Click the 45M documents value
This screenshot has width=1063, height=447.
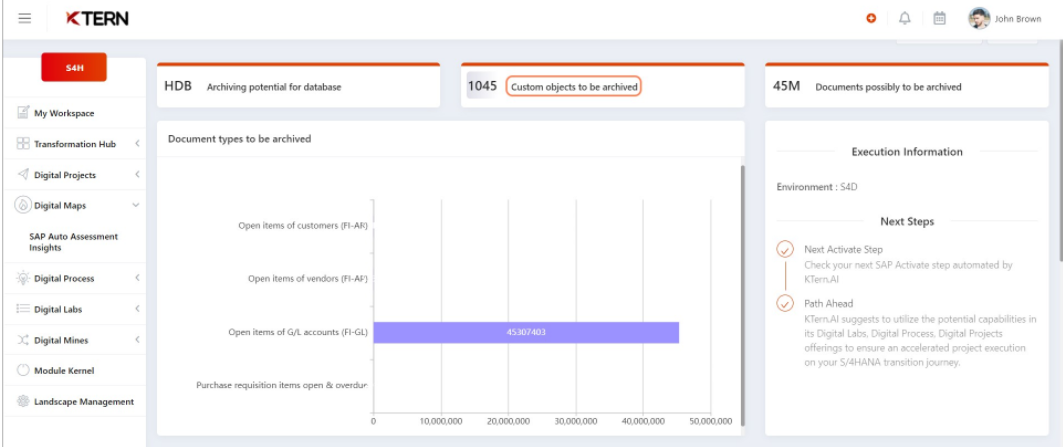pos(786,86)
